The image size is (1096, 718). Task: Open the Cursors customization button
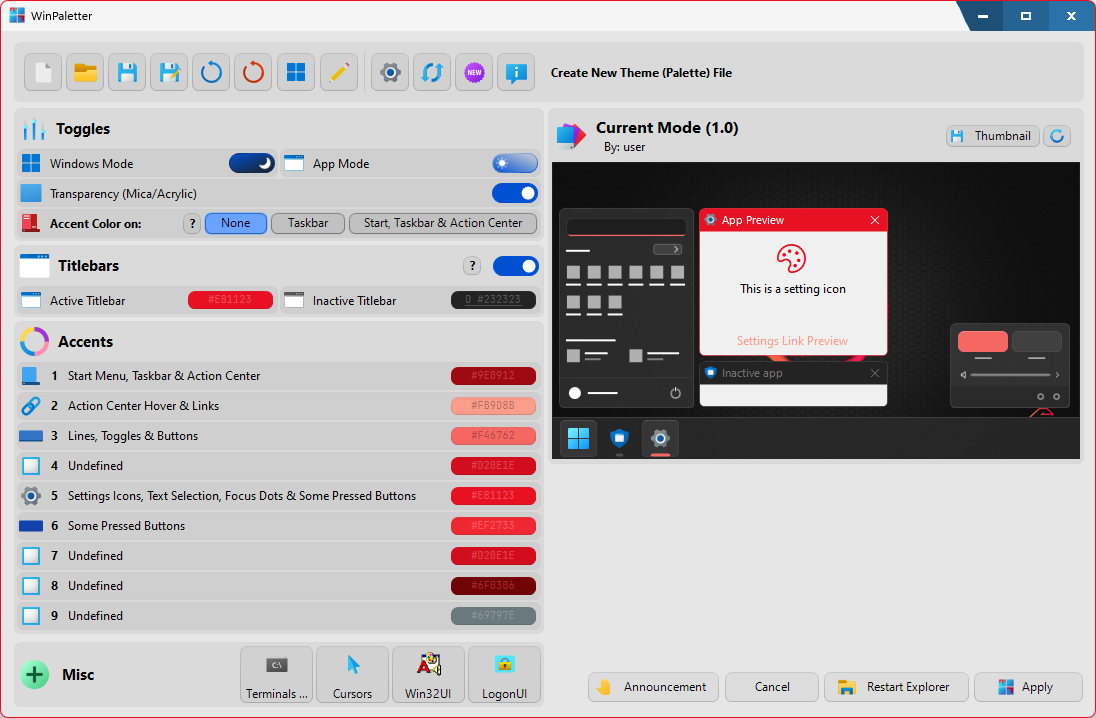point(352,674)
